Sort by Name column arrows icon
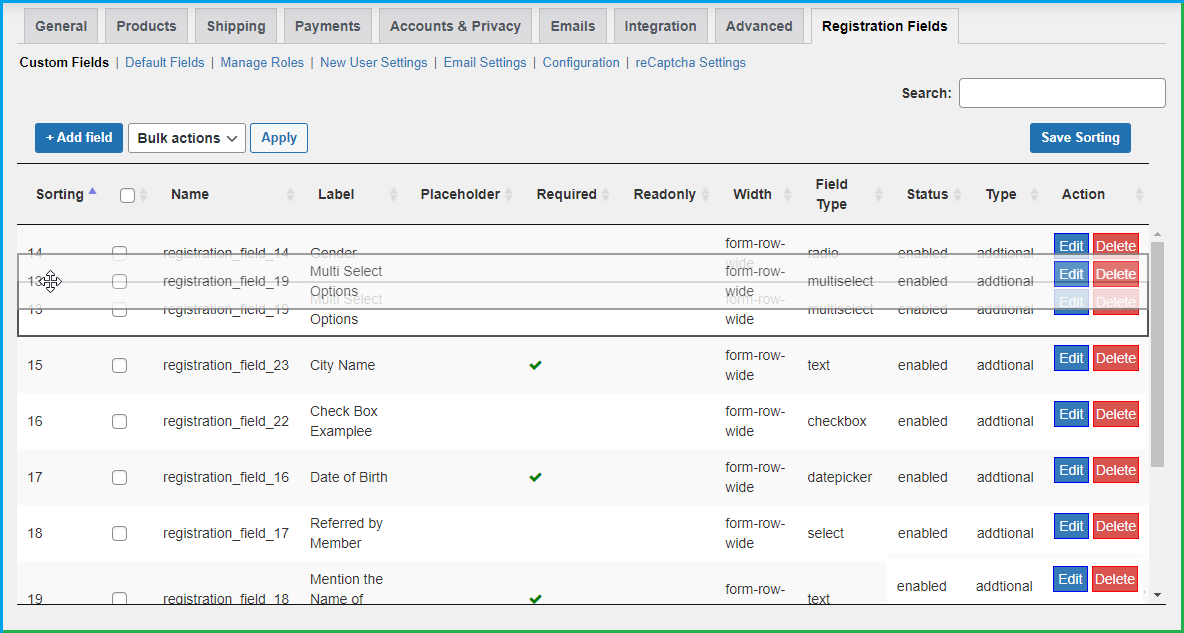Image resolution: width=1184 pixels, height=633 pixels. [x=291, y=195]
